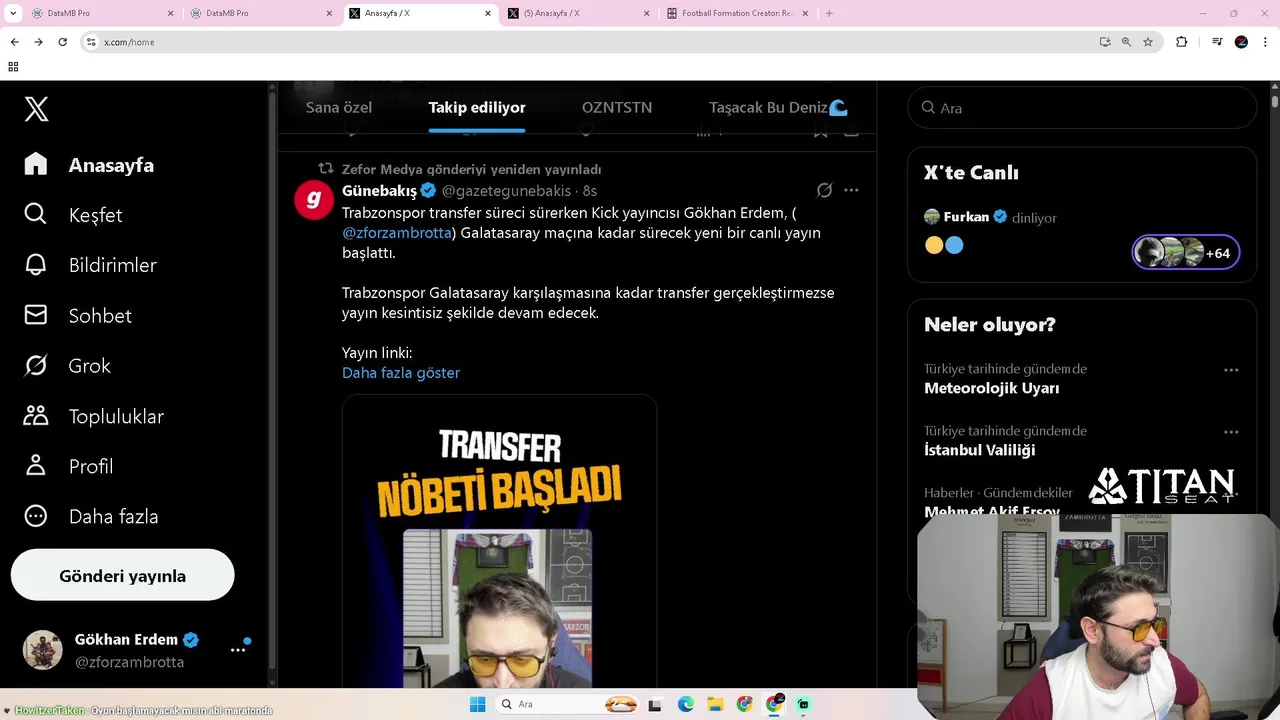Screen dimensions: 1280x720
Task: Click Zefor Medya repost label
Action: [471, 169]
